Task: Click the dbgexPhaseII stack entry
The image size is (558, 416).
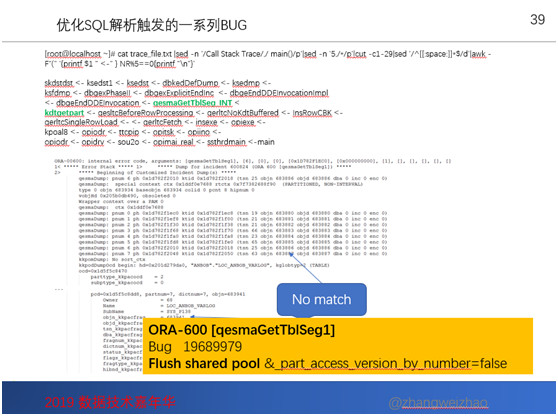Action: tap(107, 93)
